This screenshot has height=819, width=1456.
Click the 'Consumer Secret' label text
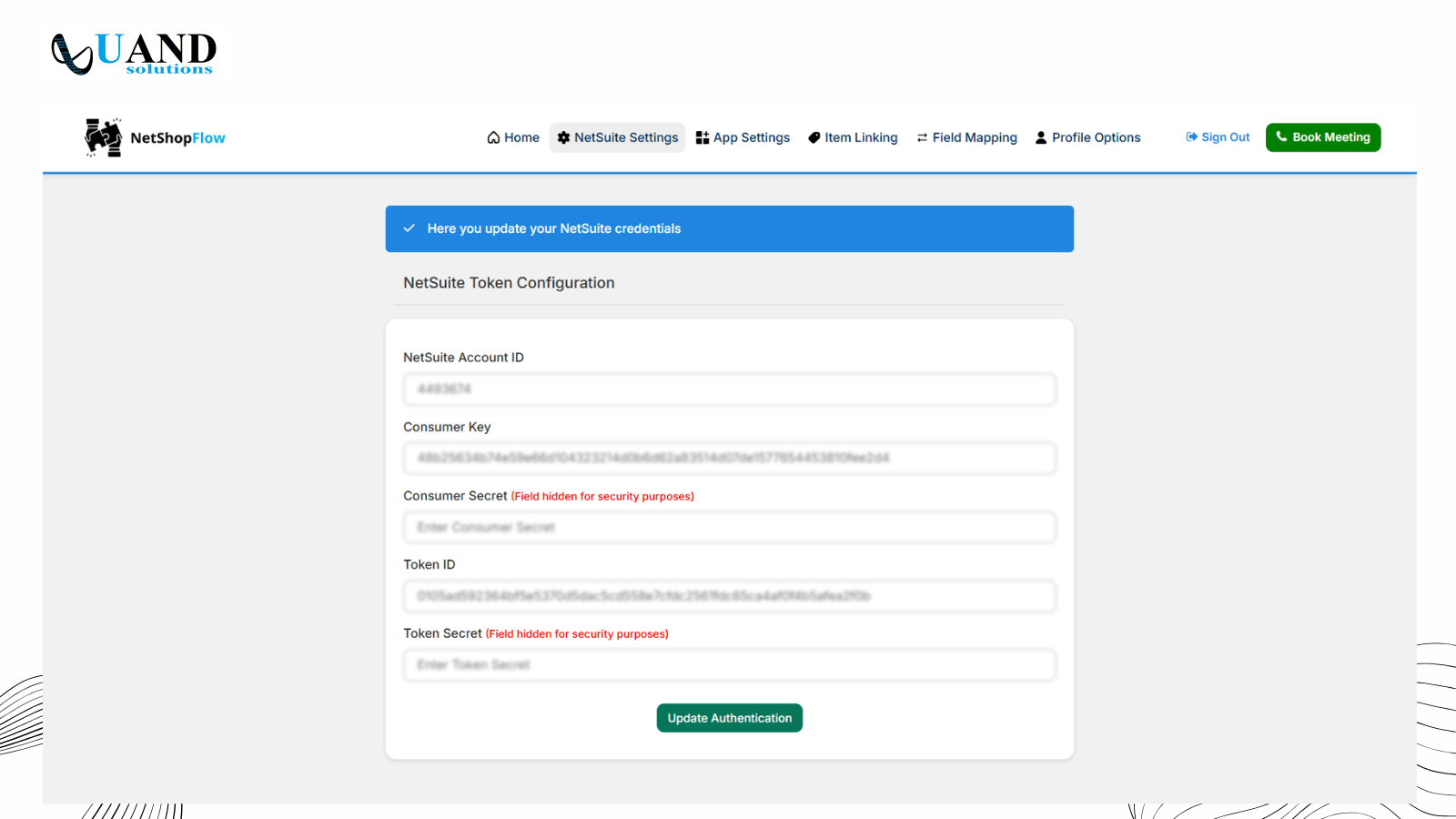(455, 496)
